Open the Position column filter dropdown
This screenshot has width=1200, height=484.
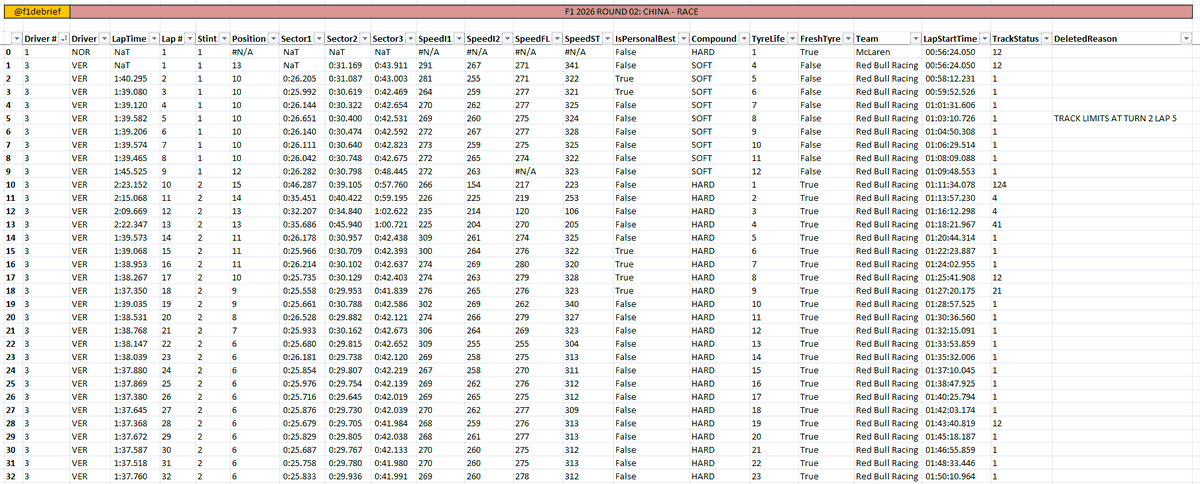(x=273, y=38)
